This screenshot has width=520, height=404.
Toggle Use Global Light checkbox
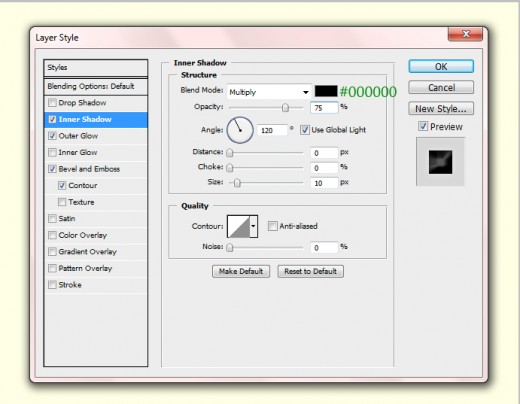pyautogui.click(x=305, y=130)
